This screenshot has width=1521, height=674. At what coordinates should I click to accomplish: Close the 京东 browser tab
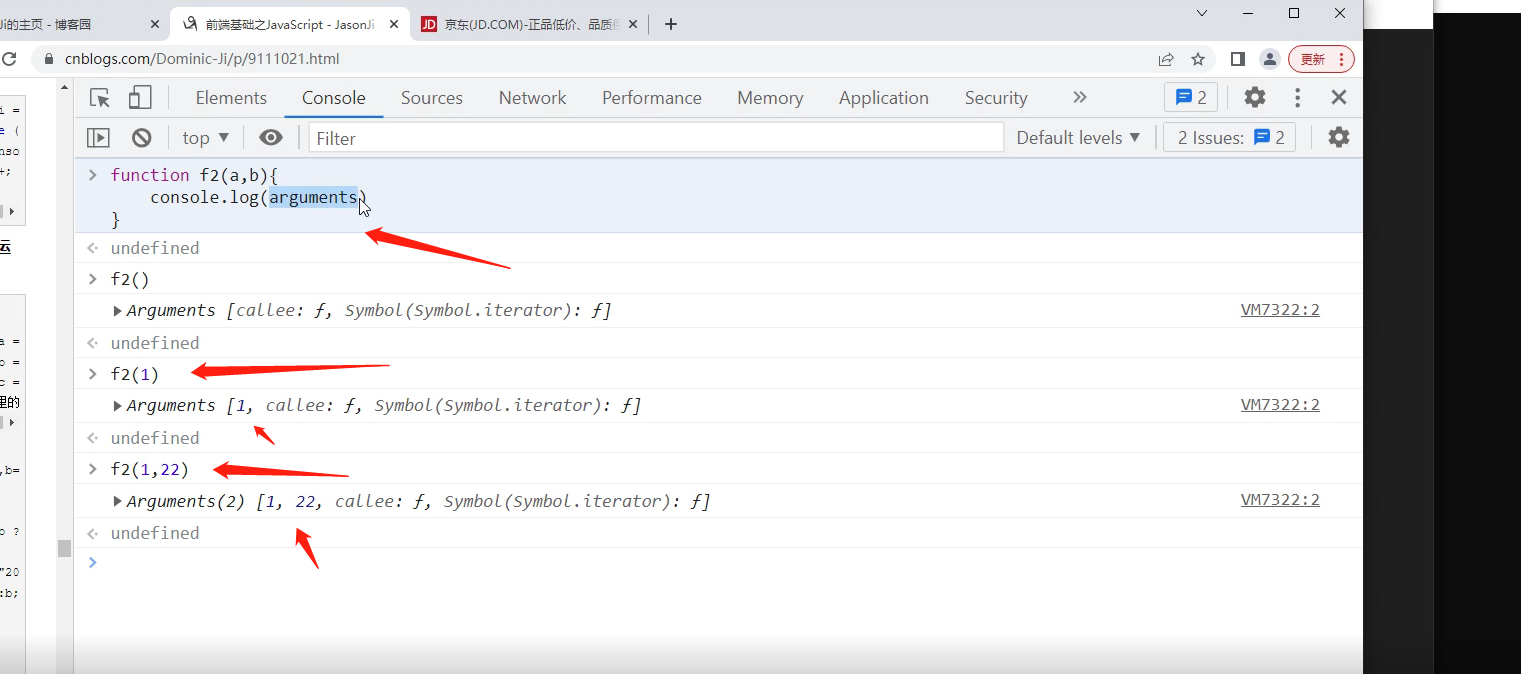(632, 24)
